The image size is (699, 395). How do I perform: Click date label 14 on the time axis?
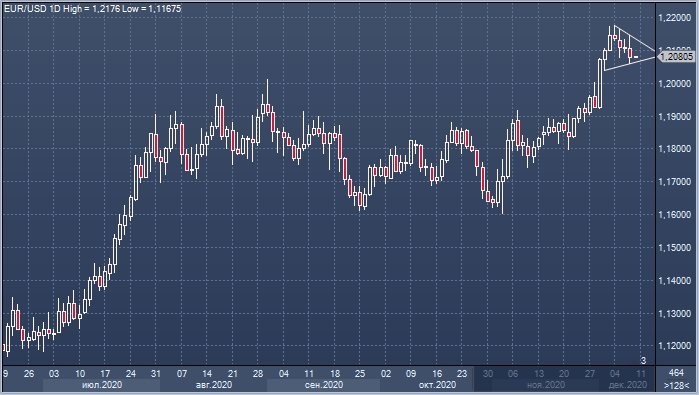(207, 374)
